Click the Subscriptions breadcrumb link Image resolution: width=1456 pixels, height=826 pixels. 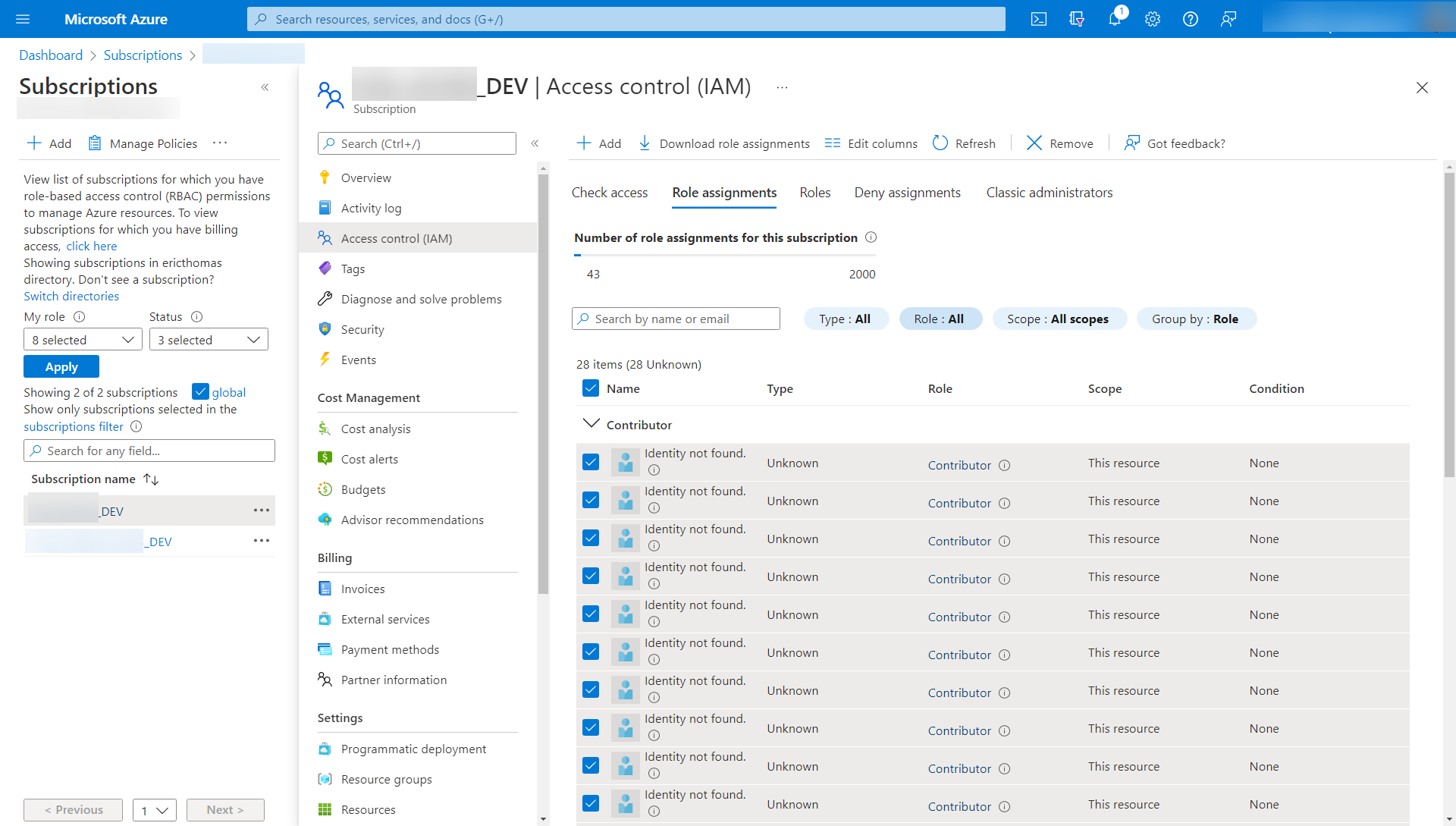[x=143, y=55]
